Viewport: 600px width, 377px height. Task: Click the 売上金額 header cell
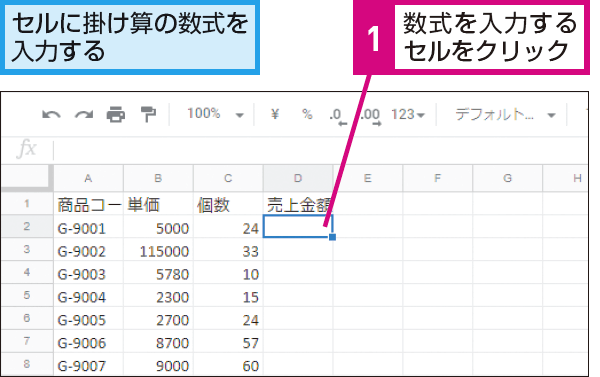pyautogui.click(x=298, y=204)
